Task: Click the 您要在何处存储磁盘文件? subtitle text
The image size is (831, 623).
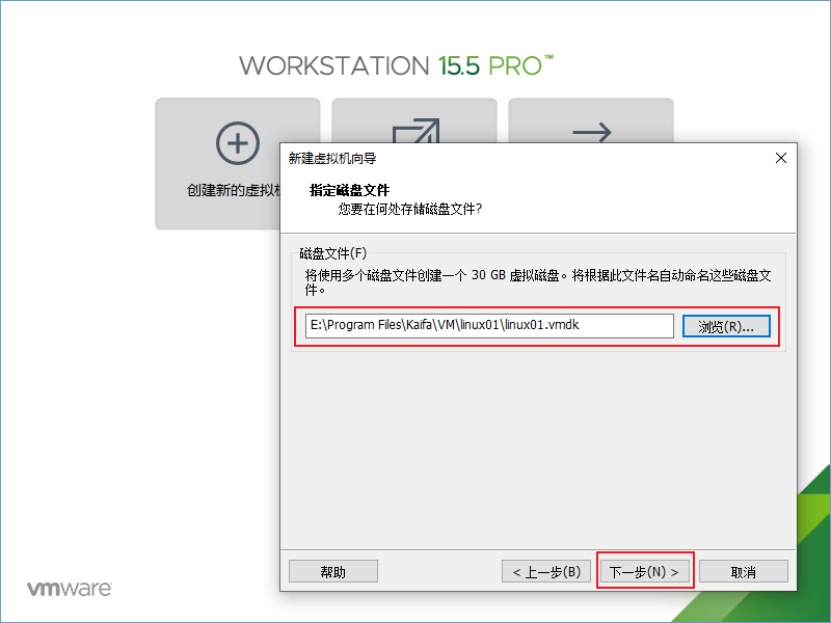Action: pos(410,209)
